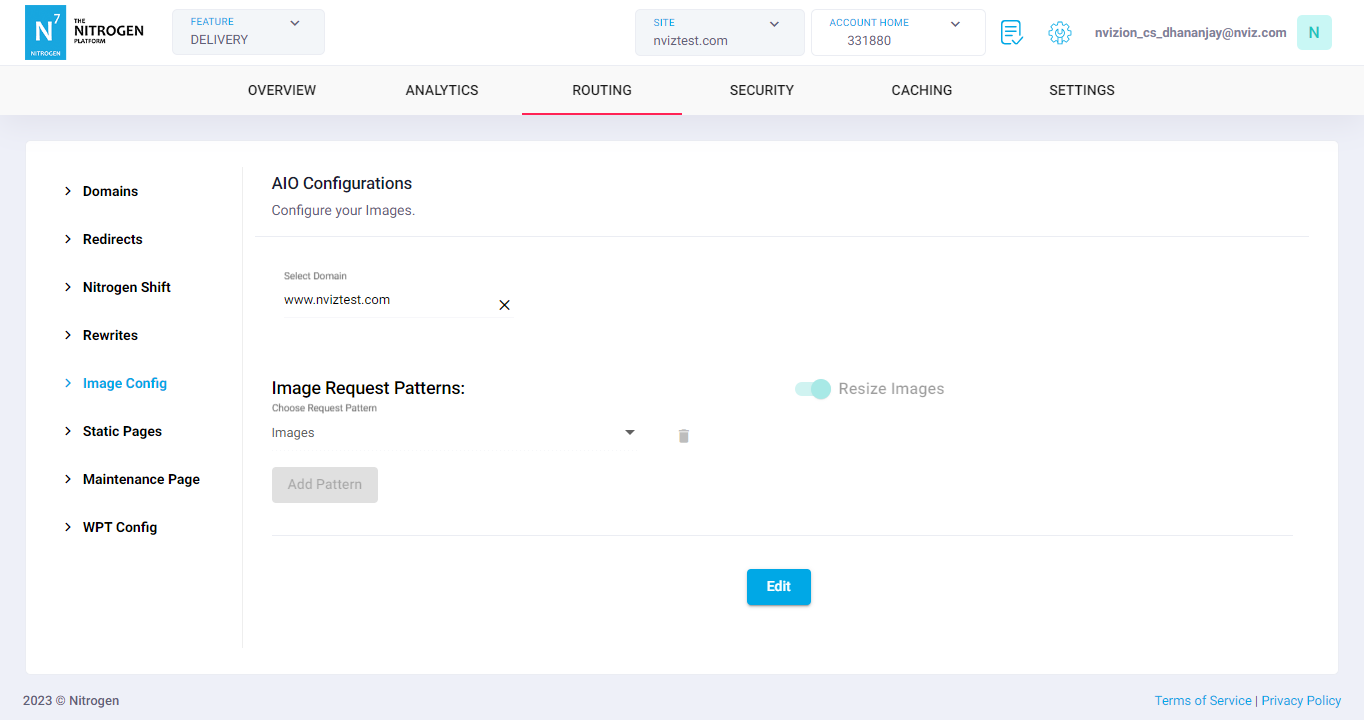Click the Edit button

pyautogui.click(x=778, y=587)
